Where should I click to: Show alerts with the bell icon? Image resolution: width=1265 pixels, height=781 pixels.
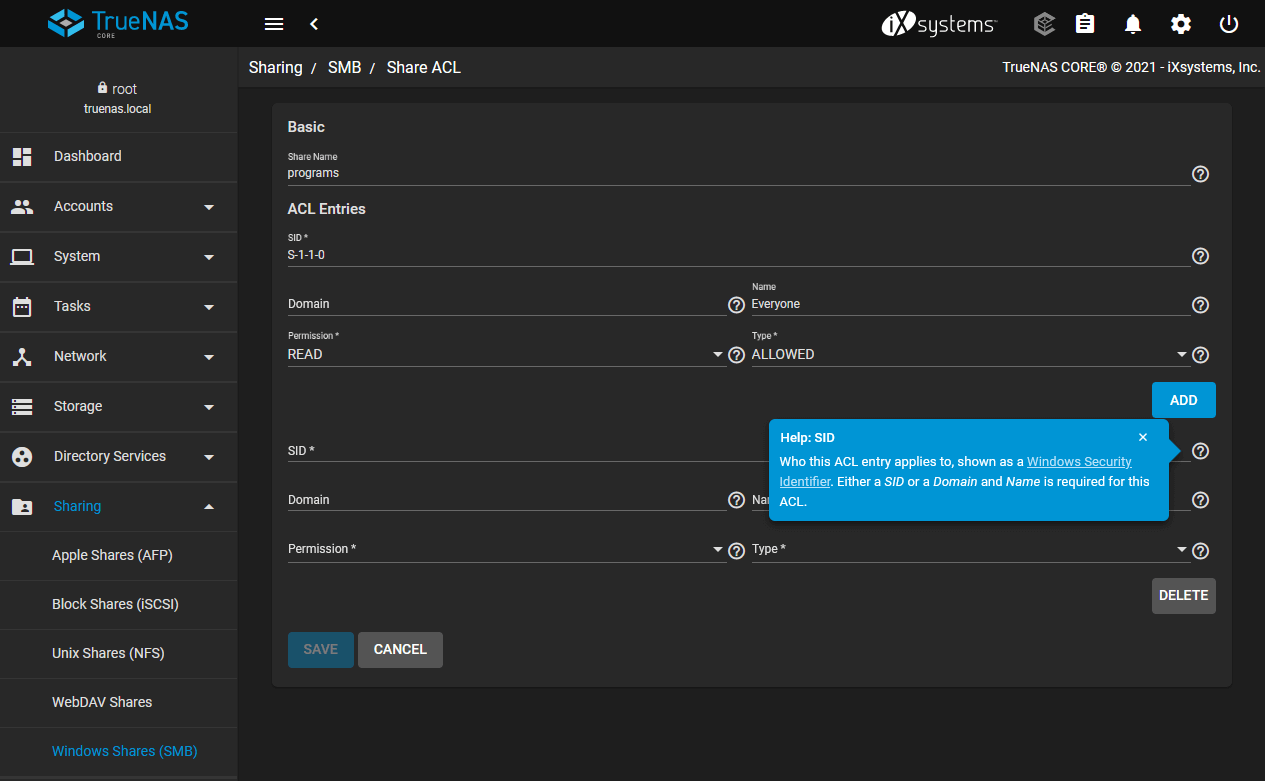[1133, 24]
